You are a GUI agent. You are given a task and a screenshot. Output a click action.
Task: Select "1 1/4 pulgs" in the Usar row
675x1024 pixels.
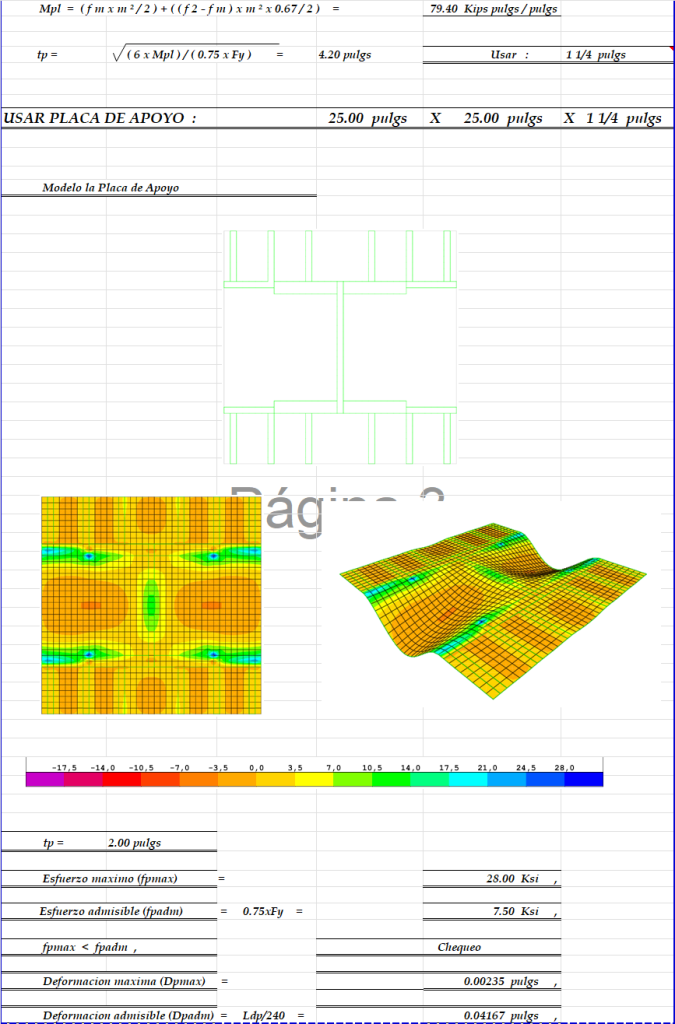coord(595,55)
